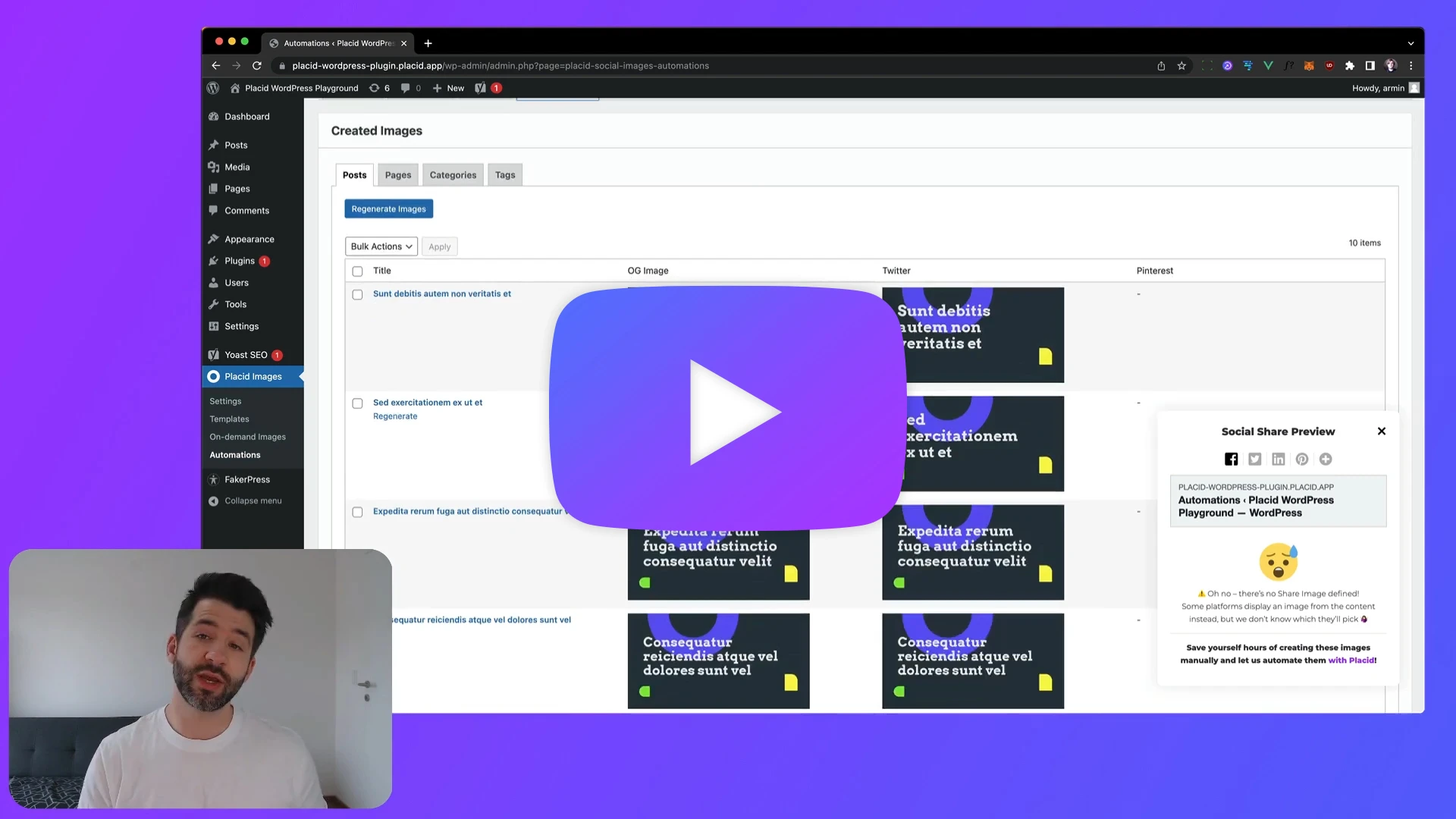Open the Extensions puzzle piece icon
This screenshot has height=819, width=1456.
tap(1350, 66)
